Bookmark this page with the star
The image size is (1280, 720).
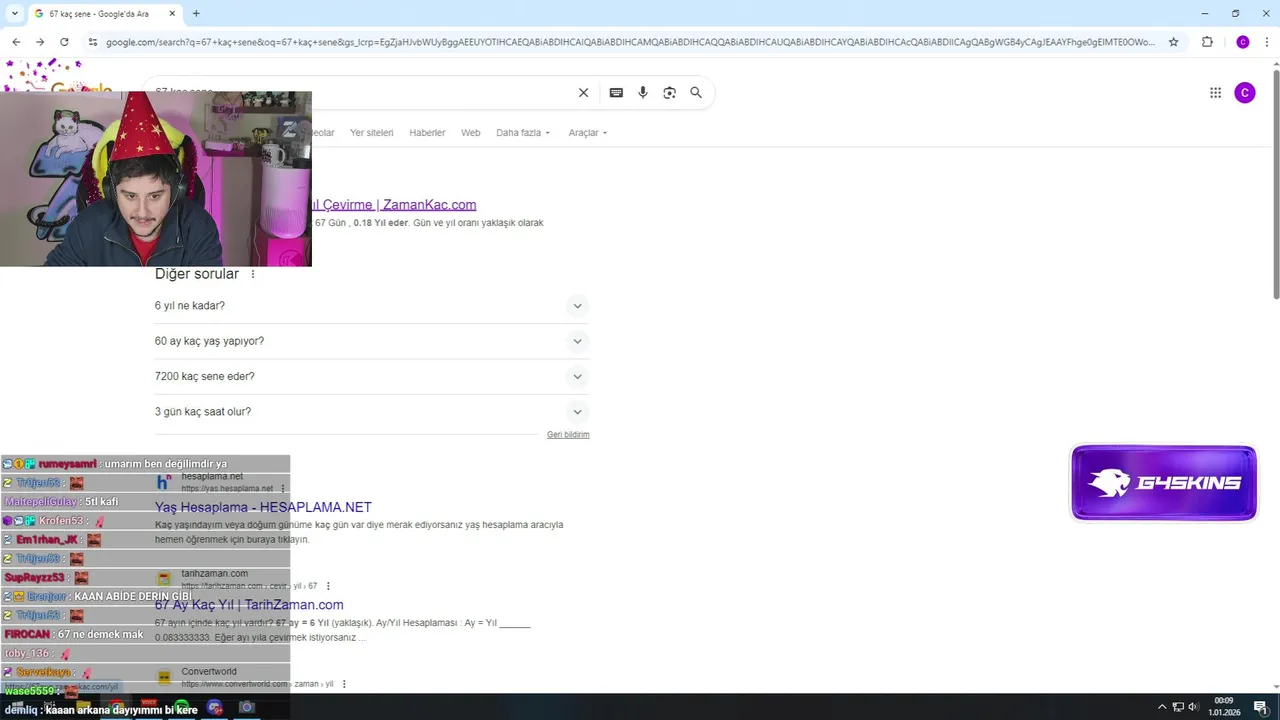[1174, 42]
